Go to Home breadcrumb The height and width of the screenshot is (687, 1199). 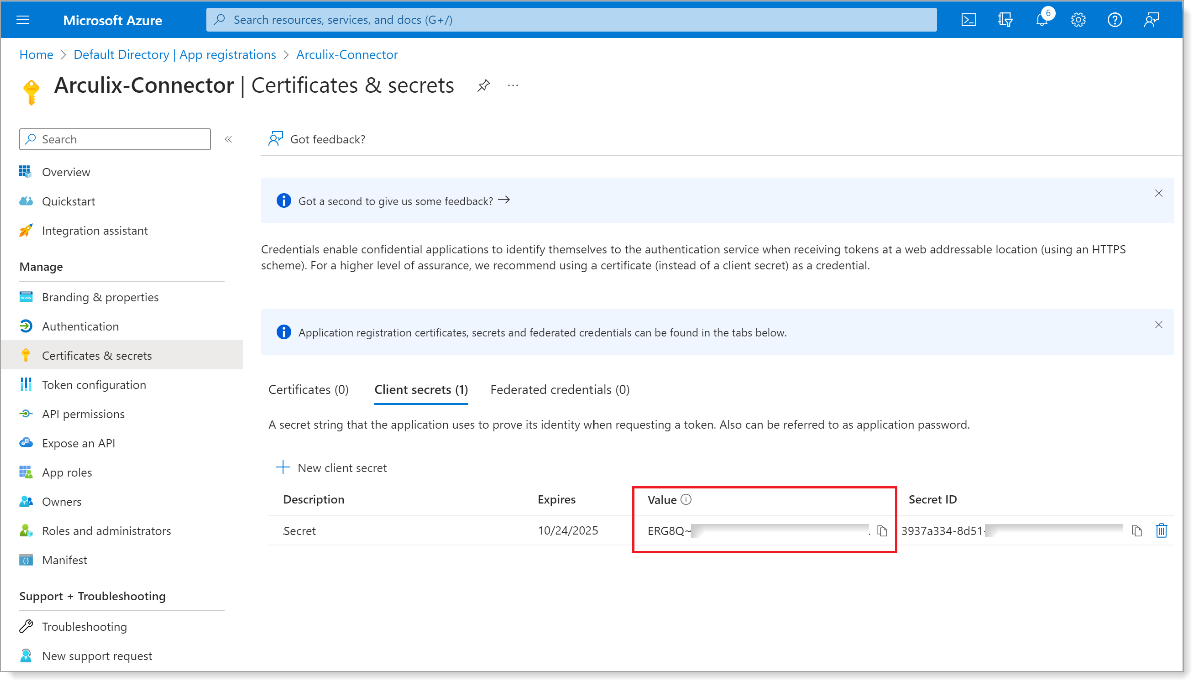[36, 54]
